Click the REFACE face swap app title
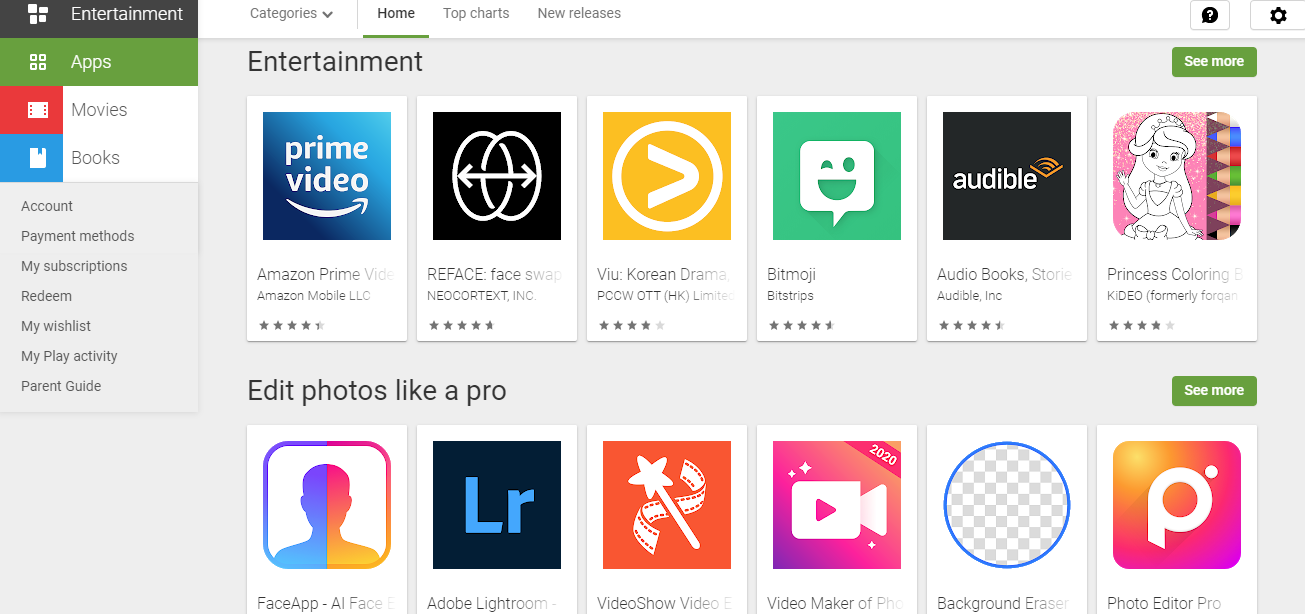 495,274
